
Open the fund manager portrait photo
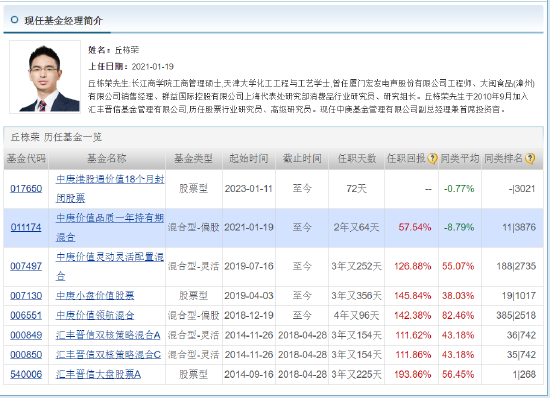point(45,77)
